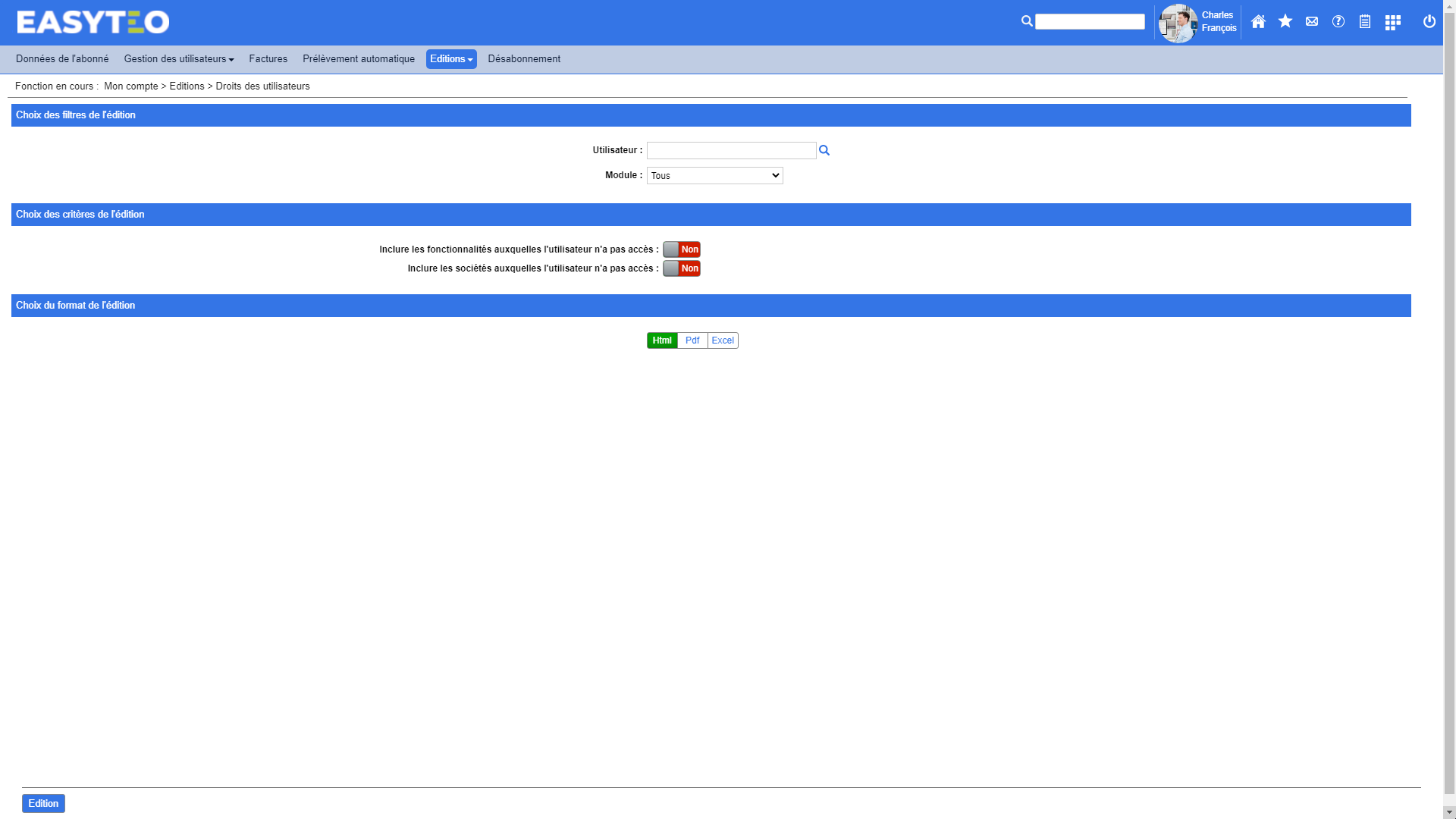Click the Utilisateur search magnifier icon
Screen dimensions: 1456x819
[x=824, y=151]
